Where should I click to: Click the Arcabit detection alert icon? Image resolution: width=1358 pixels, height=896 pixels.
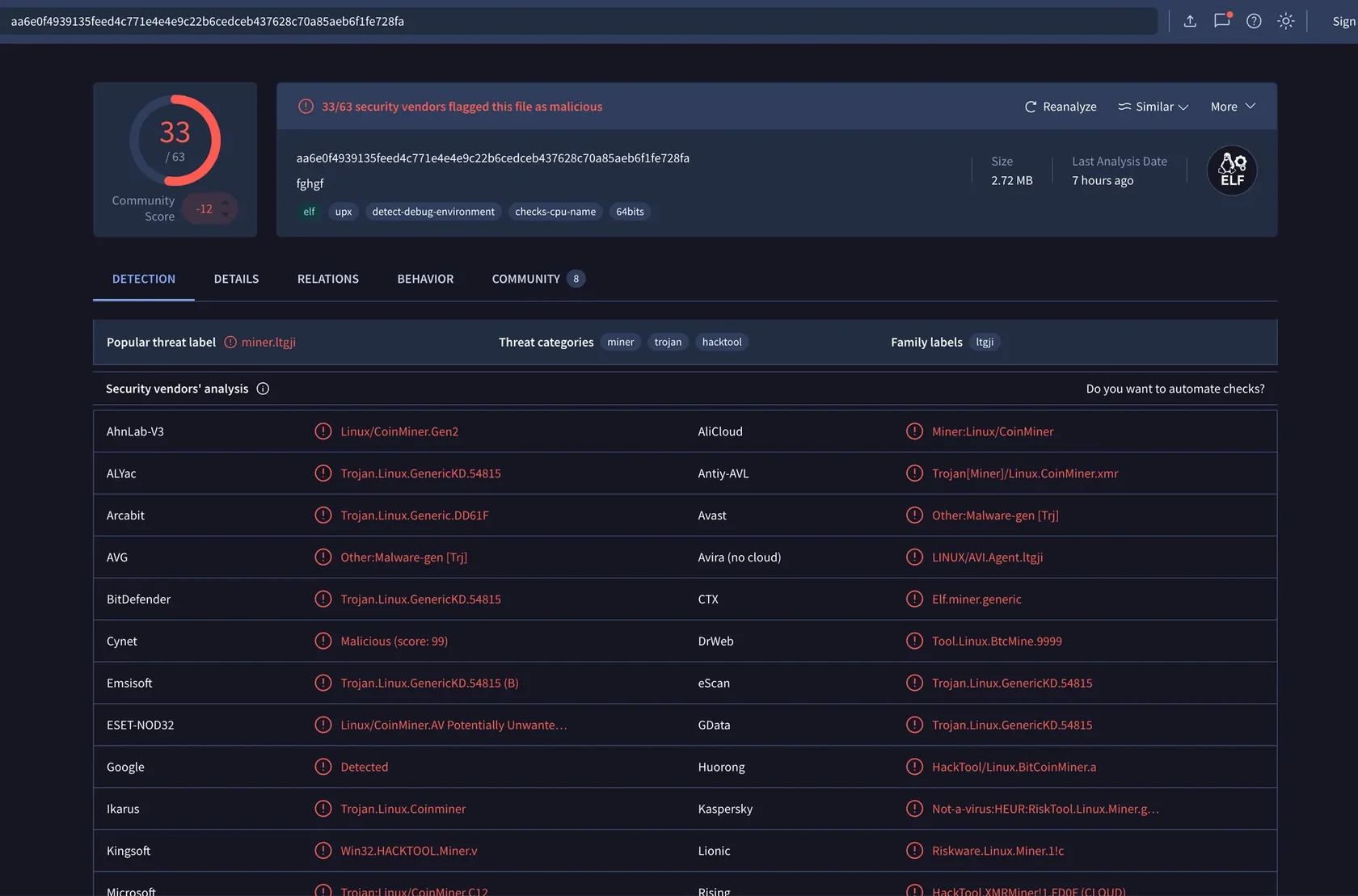(x=323, y=515)
